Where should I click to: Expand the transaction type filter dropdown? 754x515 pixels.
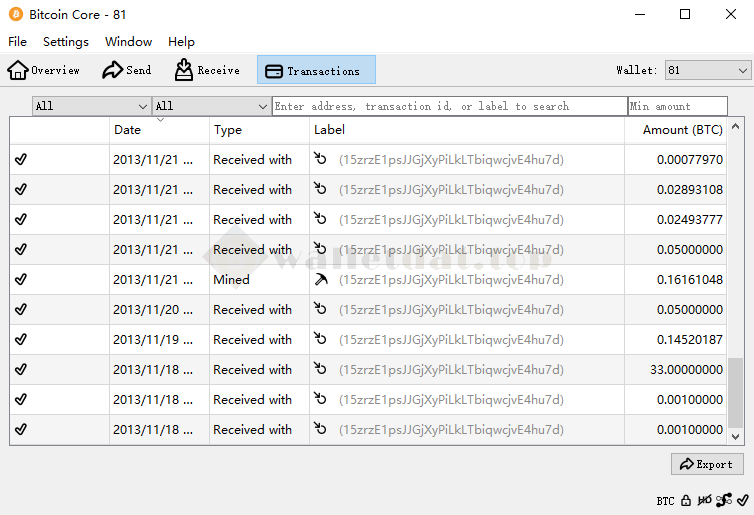[x=211, y=106]
